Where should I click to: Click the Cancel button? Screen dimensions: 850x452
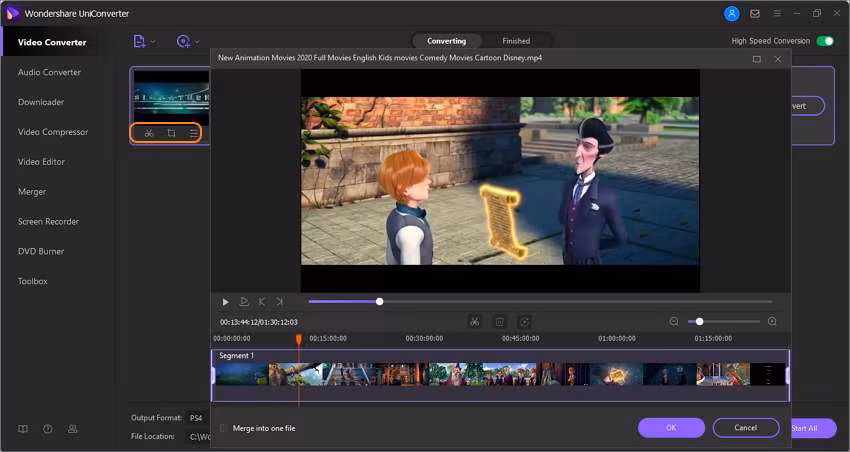pyautogui.click(x=746, y=428)
